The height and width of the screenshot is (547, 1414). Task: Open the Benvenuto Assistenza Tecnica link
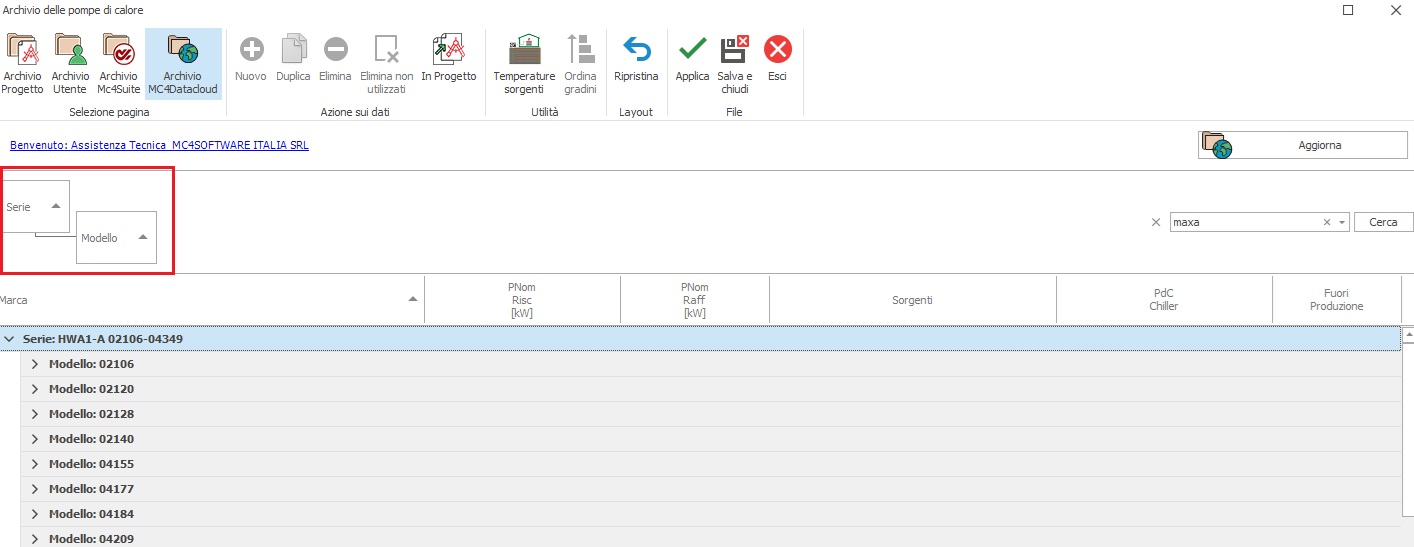[x=159, y=145]
